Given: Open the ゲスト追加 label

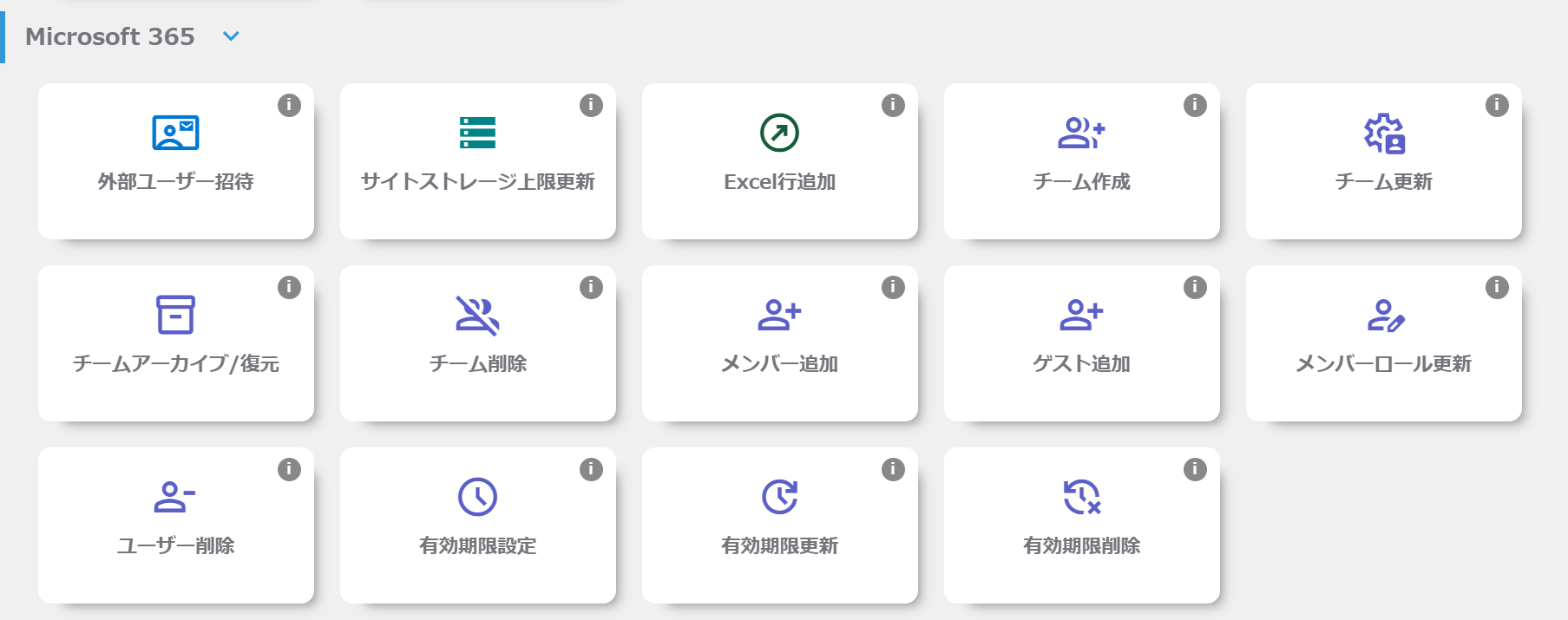Looking at the screenshot, I should 1082,363.
